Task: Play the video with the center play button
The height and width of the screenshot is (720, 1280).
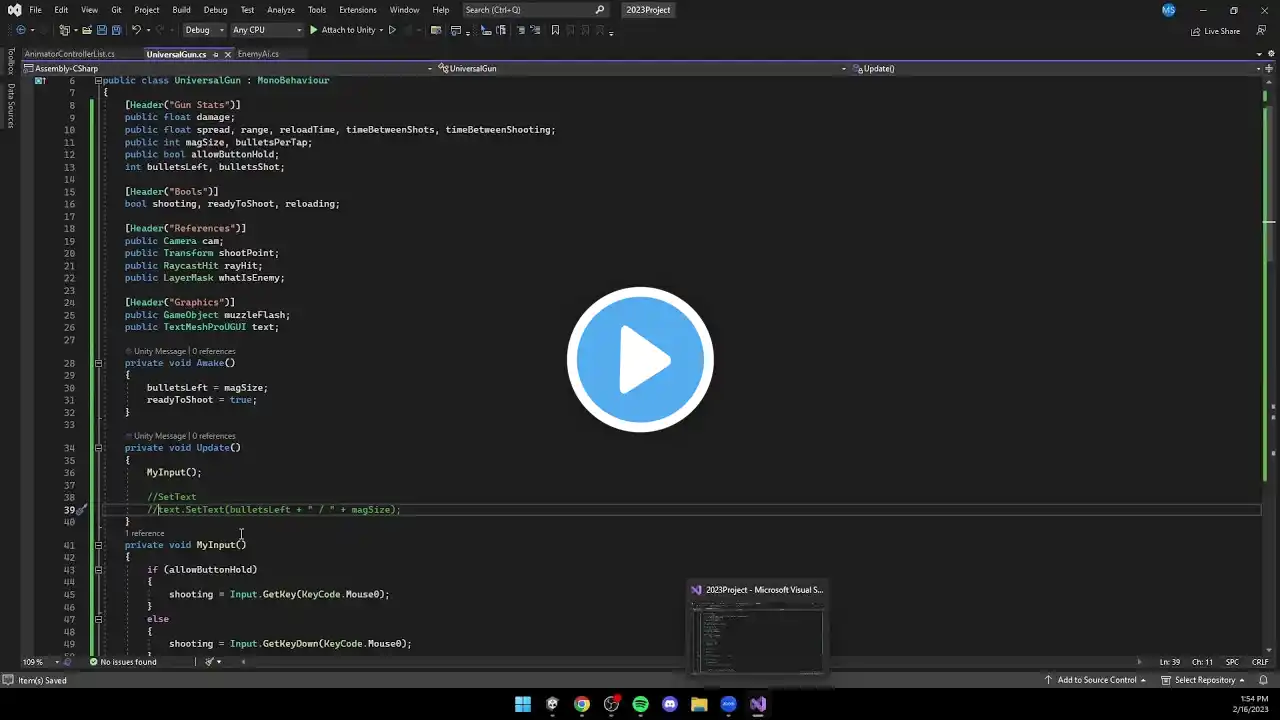Action: [x=640, y=359]
